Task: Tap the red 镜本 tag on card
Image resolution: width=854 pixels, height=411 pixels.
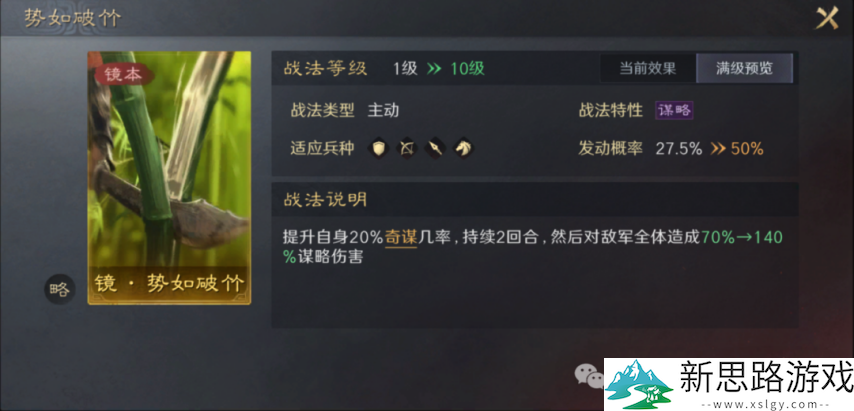Action: tap(123, 75)
